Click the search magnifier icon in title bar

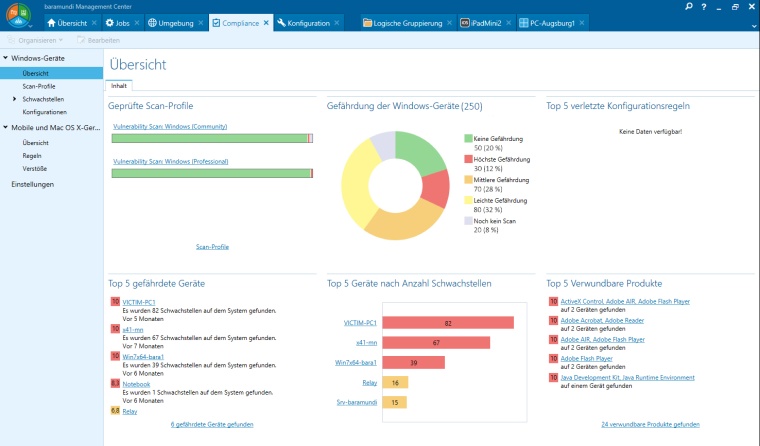pos(690,6)
